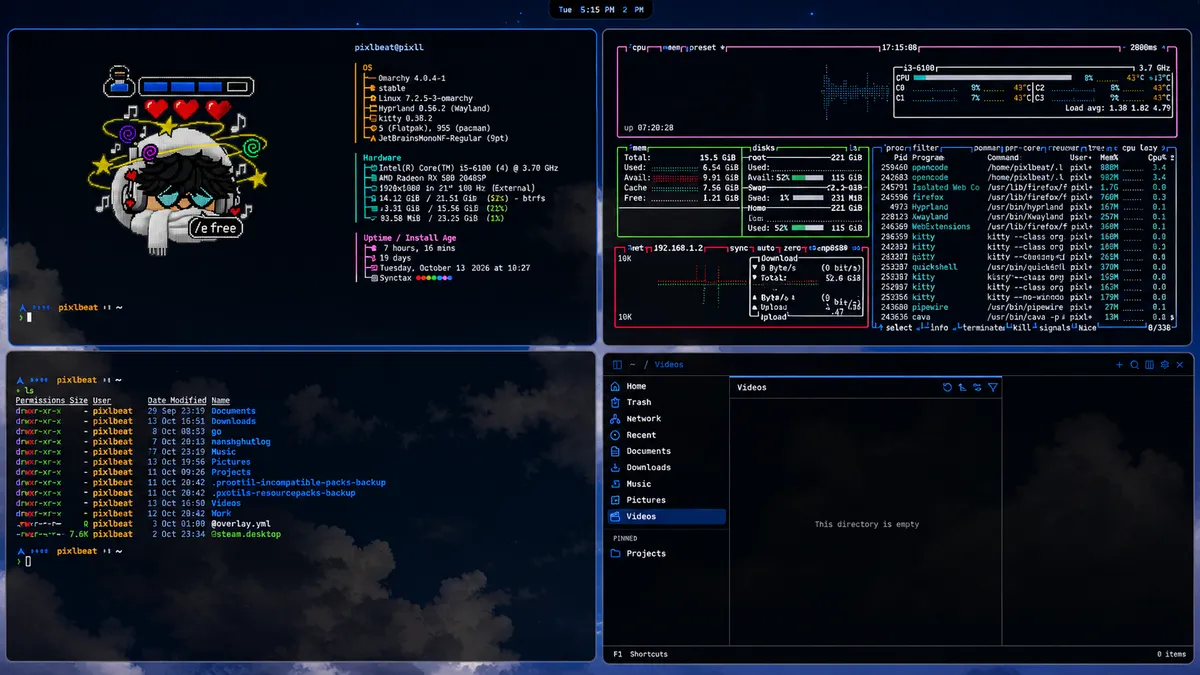Image resolution: width=1200 pixels, height=675 pixels.
Task: Decrease btop update interval with minus
Action: pos(1123,47)
